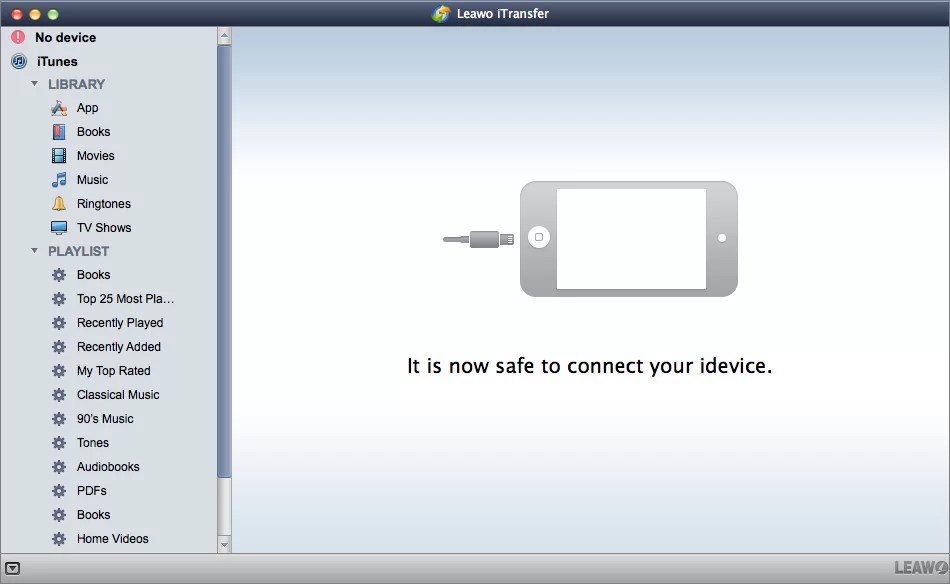Click the disclosure arrow at bottom left
The image size is (950, 584).
(13, 566)
